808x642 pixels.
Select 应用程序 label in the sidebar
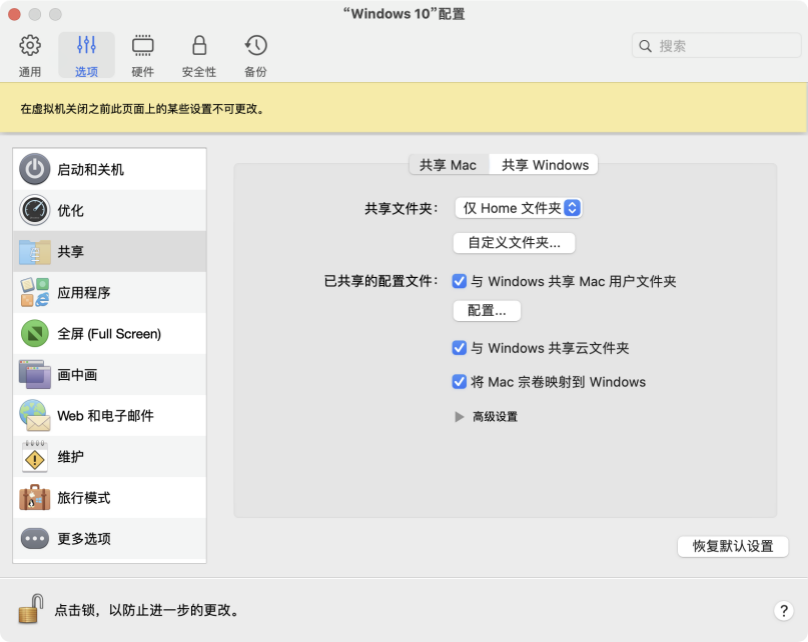tap(83, 293)
